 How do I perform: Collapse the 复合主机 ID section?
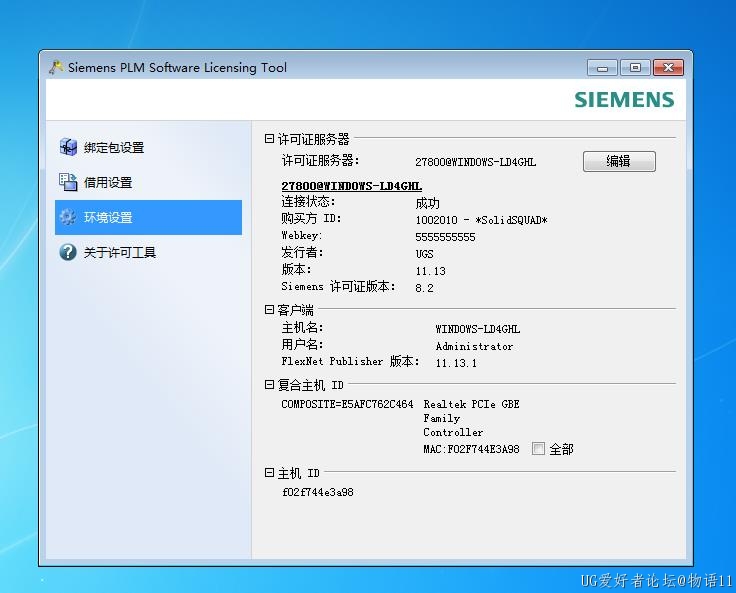point(269,385)
